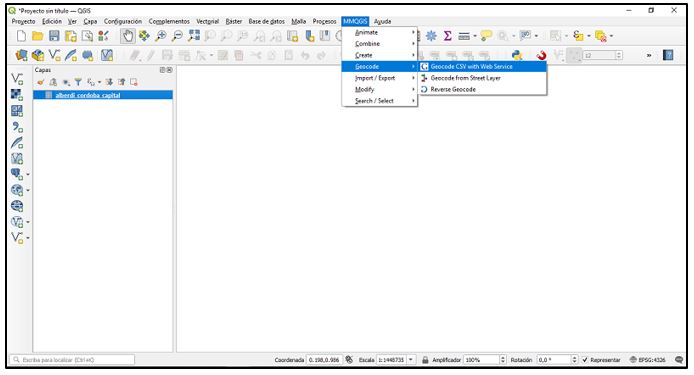Open the Vectorial menu
Viewport: 694px width, 375px height.
coord(208,21)
